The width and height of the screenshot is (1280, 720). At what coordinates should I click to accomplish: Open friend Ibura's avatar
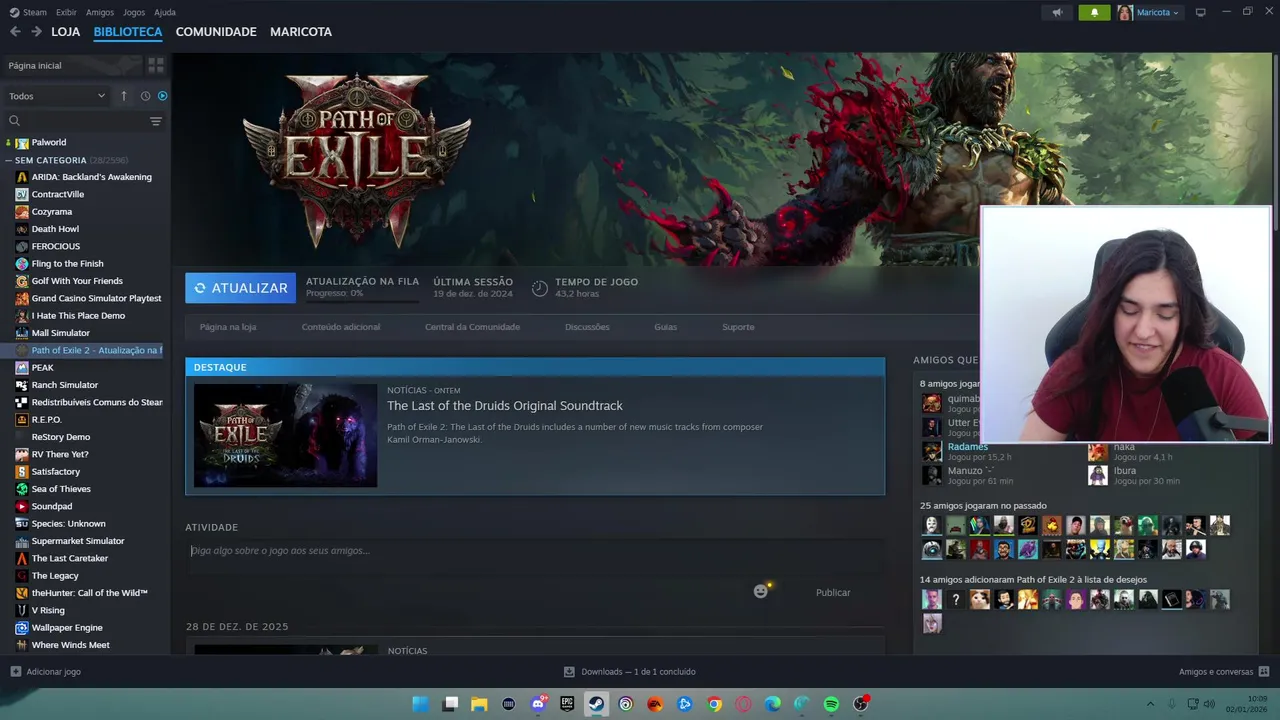tap(1098, 476)
